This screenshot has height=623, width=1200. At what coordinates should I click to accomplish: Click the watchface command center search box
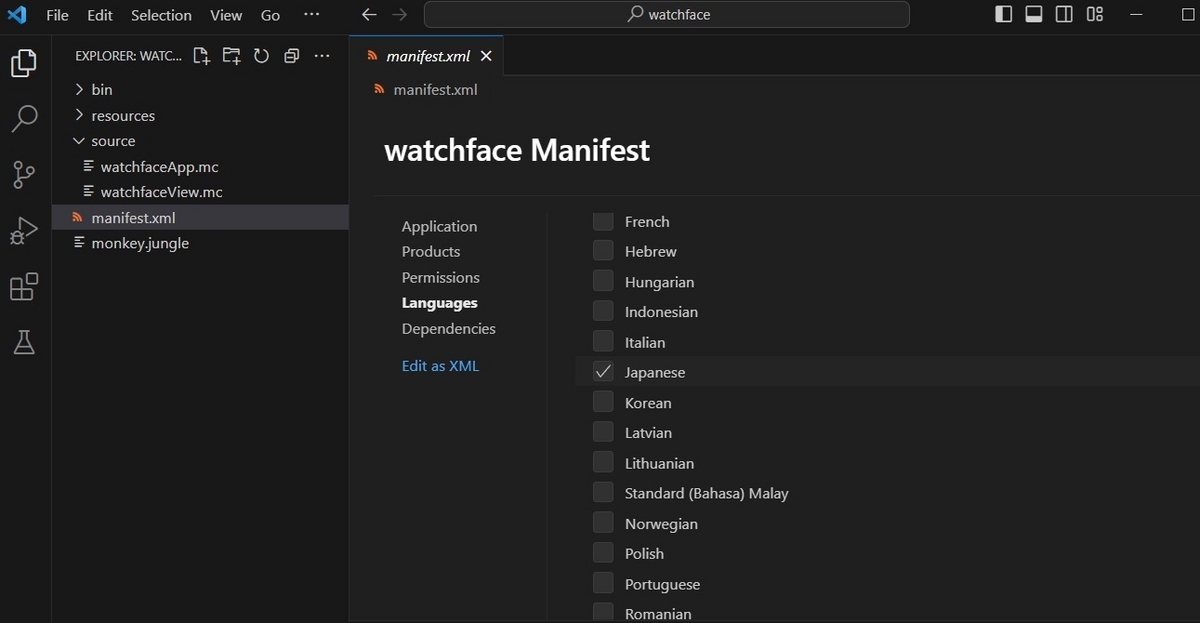[667, 14]
